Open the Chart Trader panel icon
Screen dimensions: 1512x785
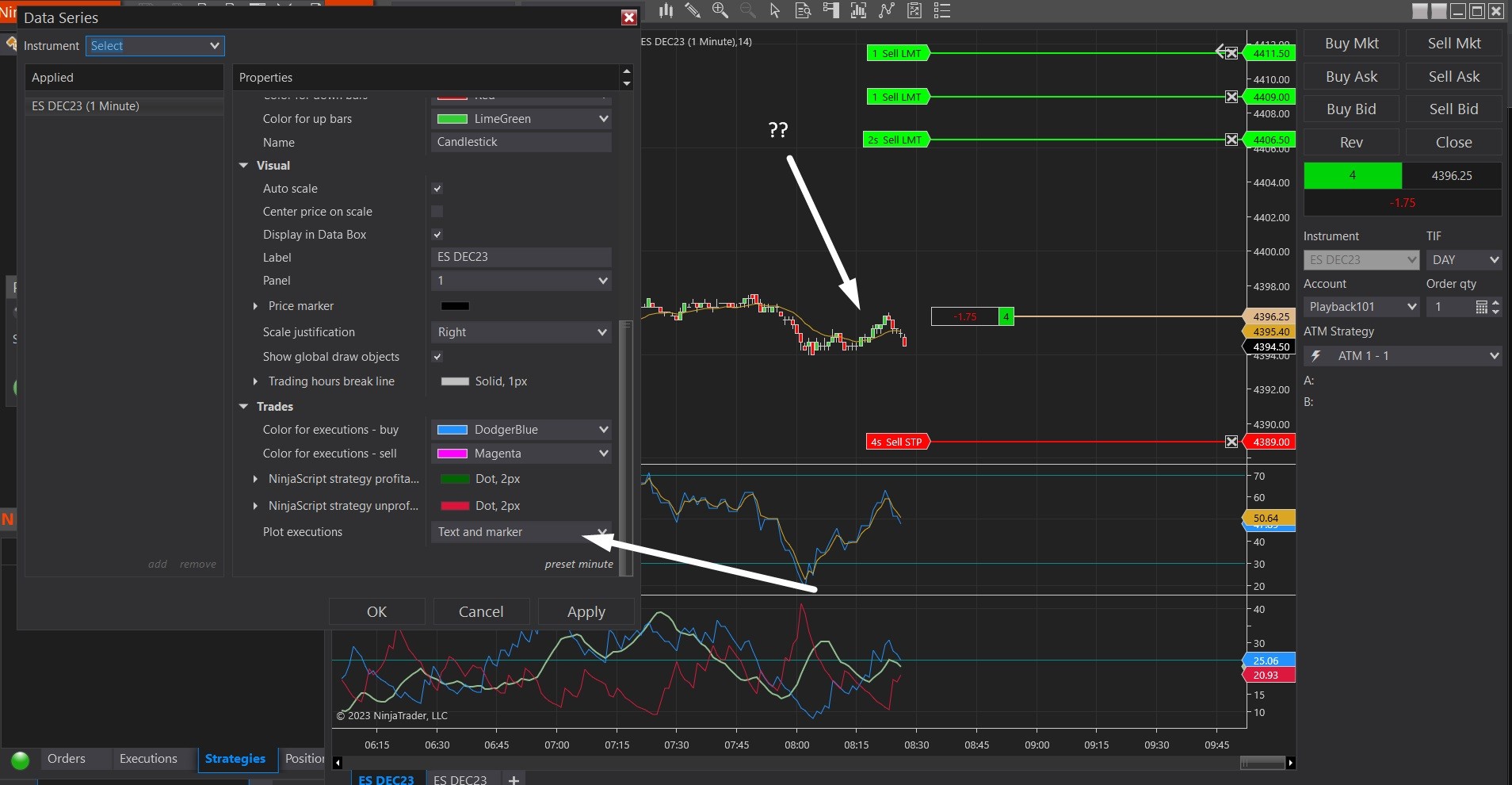830,10
